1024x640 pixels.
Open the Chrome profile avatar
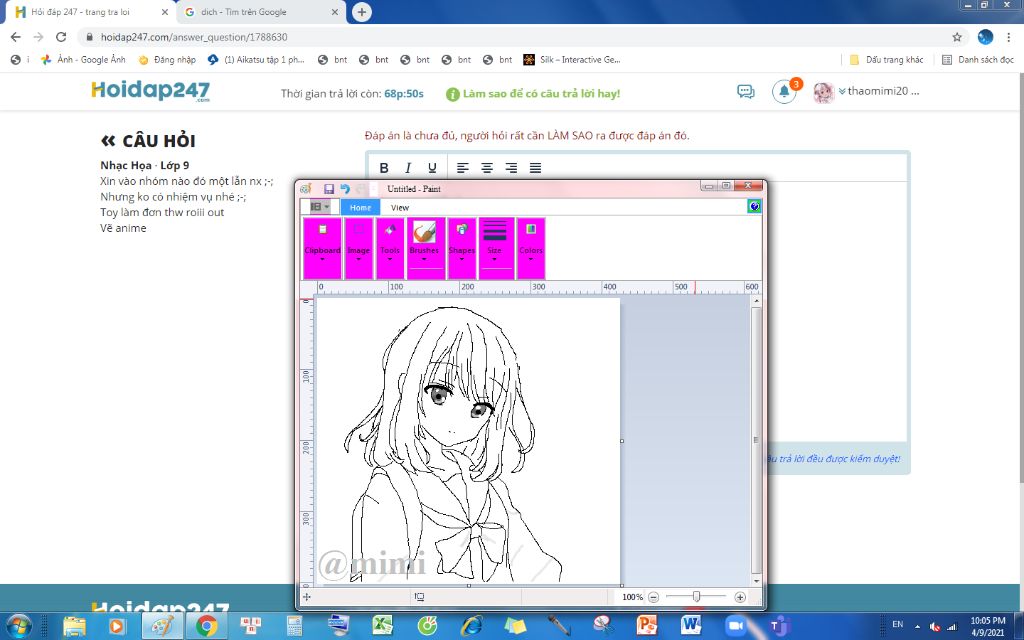tap(985, 37)
